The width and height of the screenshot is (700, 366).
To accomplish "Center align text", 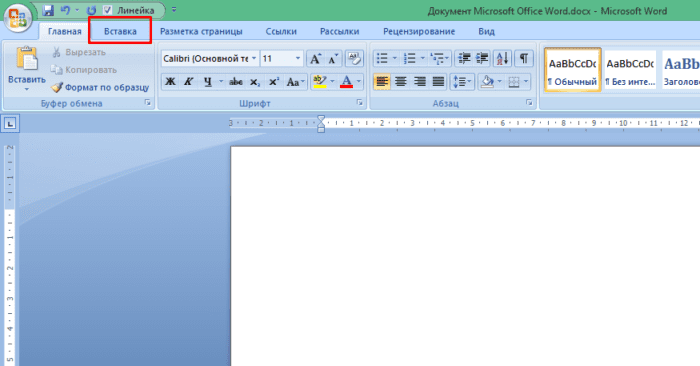I will click(401, 82).
